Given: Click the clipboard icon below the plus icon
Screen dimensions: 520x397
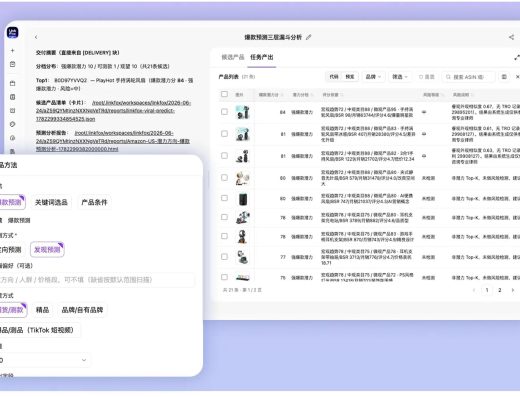Looking at the screenshot, I should (13, 64).
